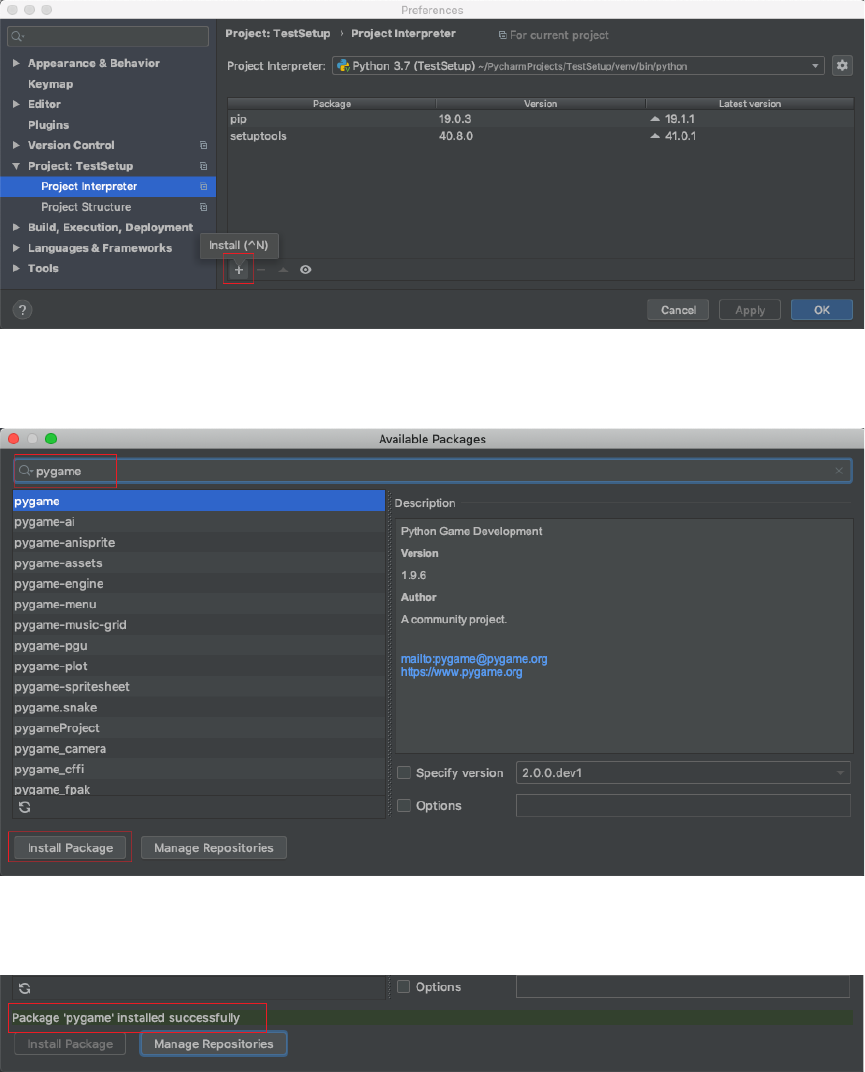Viewport: 865px width, 1072px height.
Task: Collapse the Project: TestSetup section
Action: tap(16, 166)
